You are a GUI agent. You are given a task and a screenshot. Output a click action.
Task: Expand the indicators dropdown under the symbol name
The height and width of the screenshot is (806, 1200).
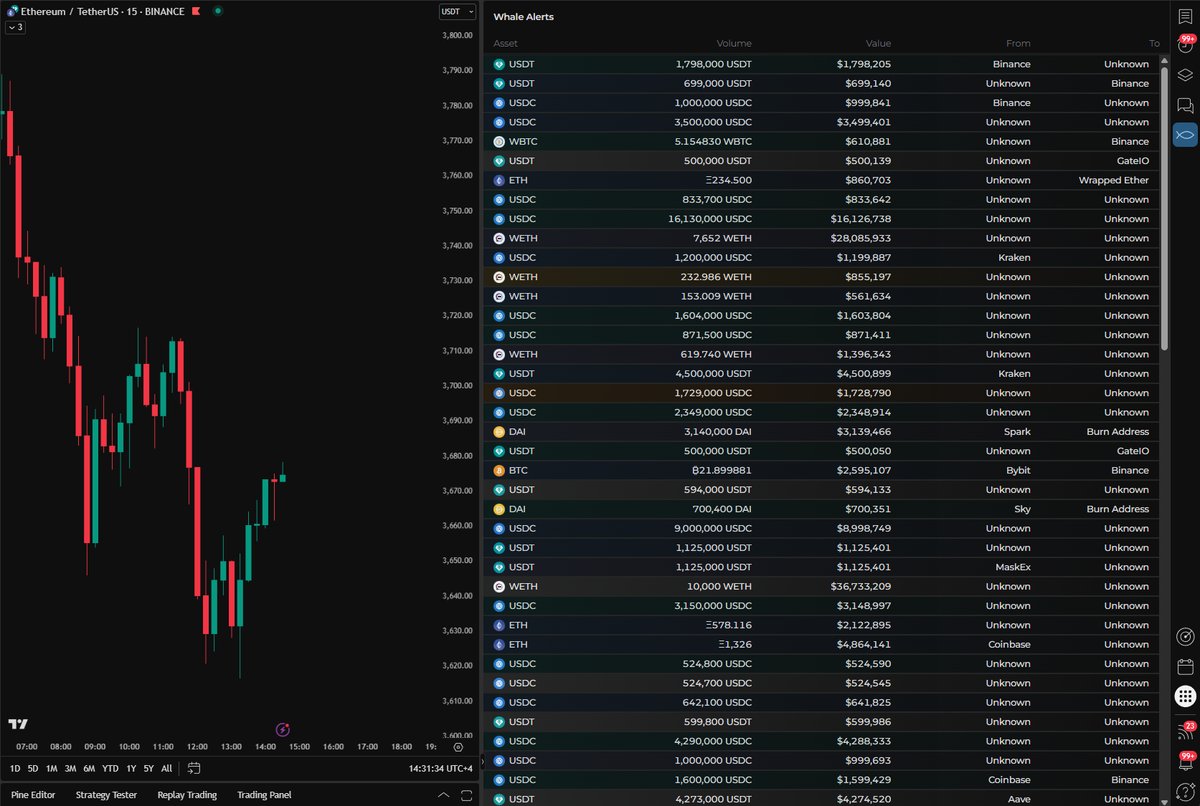pyautogui.click(x=14, y=27)
